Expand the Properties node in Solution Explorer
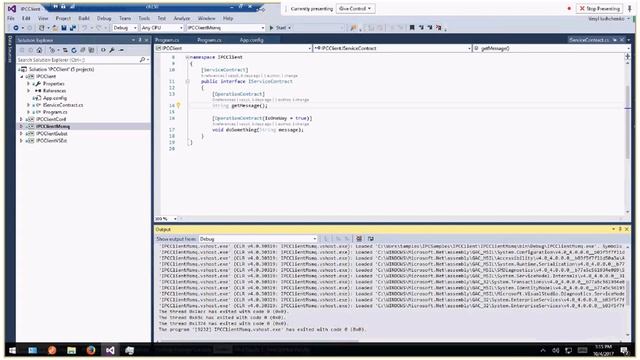 coord(29,84)
